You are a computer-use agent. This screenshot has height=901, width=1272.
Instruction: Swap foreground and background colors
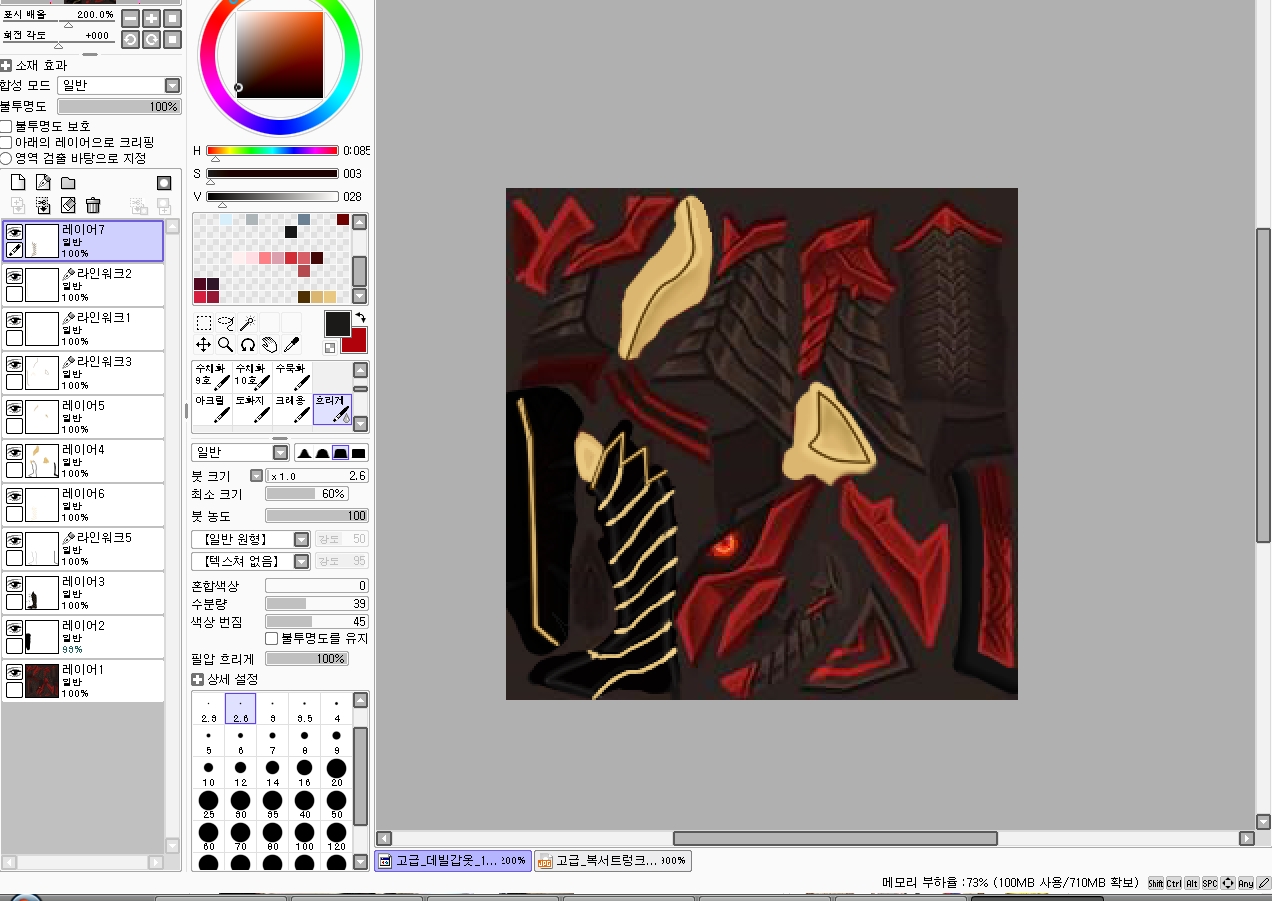(x=360, y=317)
